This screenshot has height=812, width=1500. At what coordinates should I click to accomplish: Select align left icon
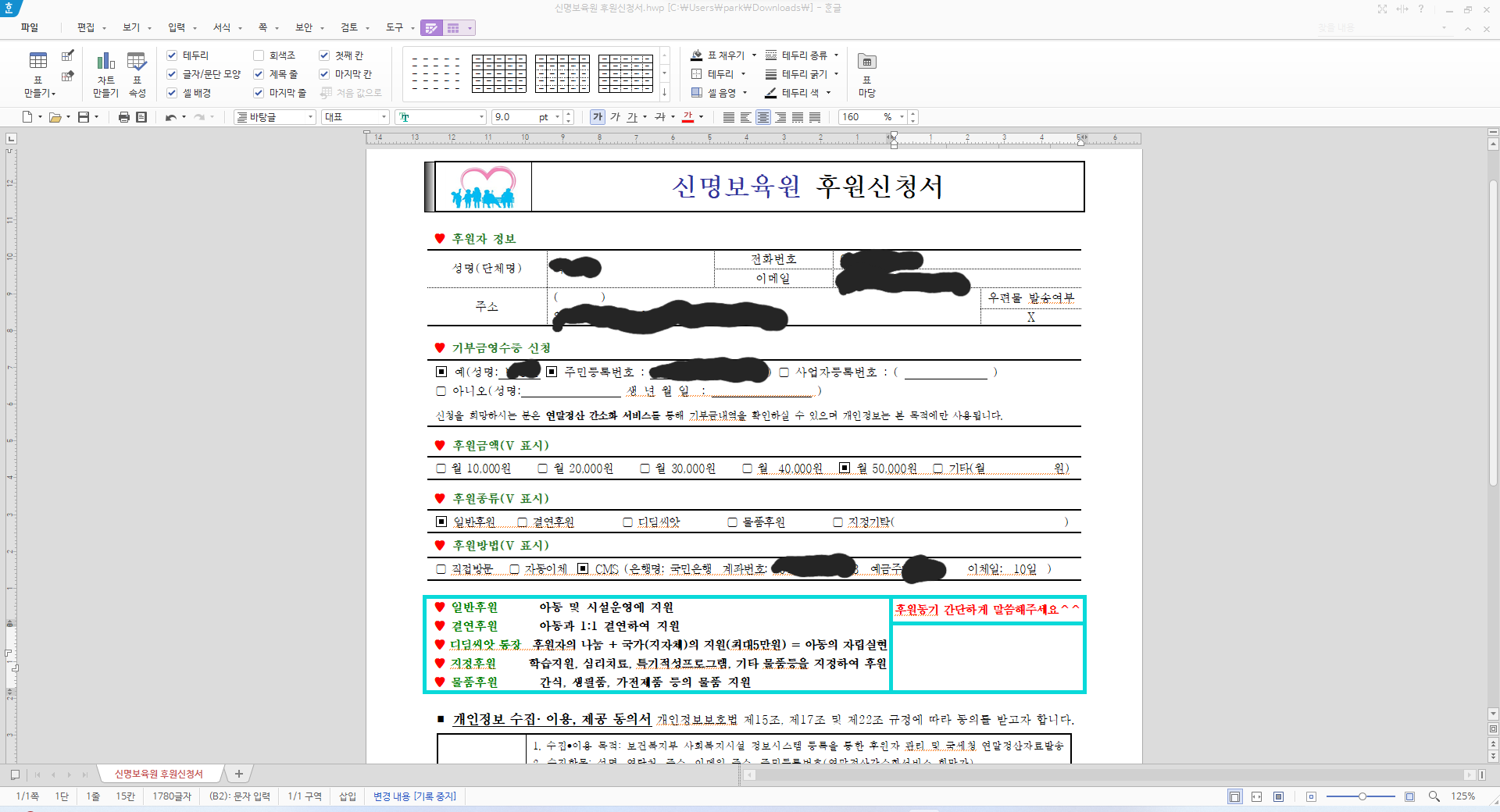click(x=746, y=117)
